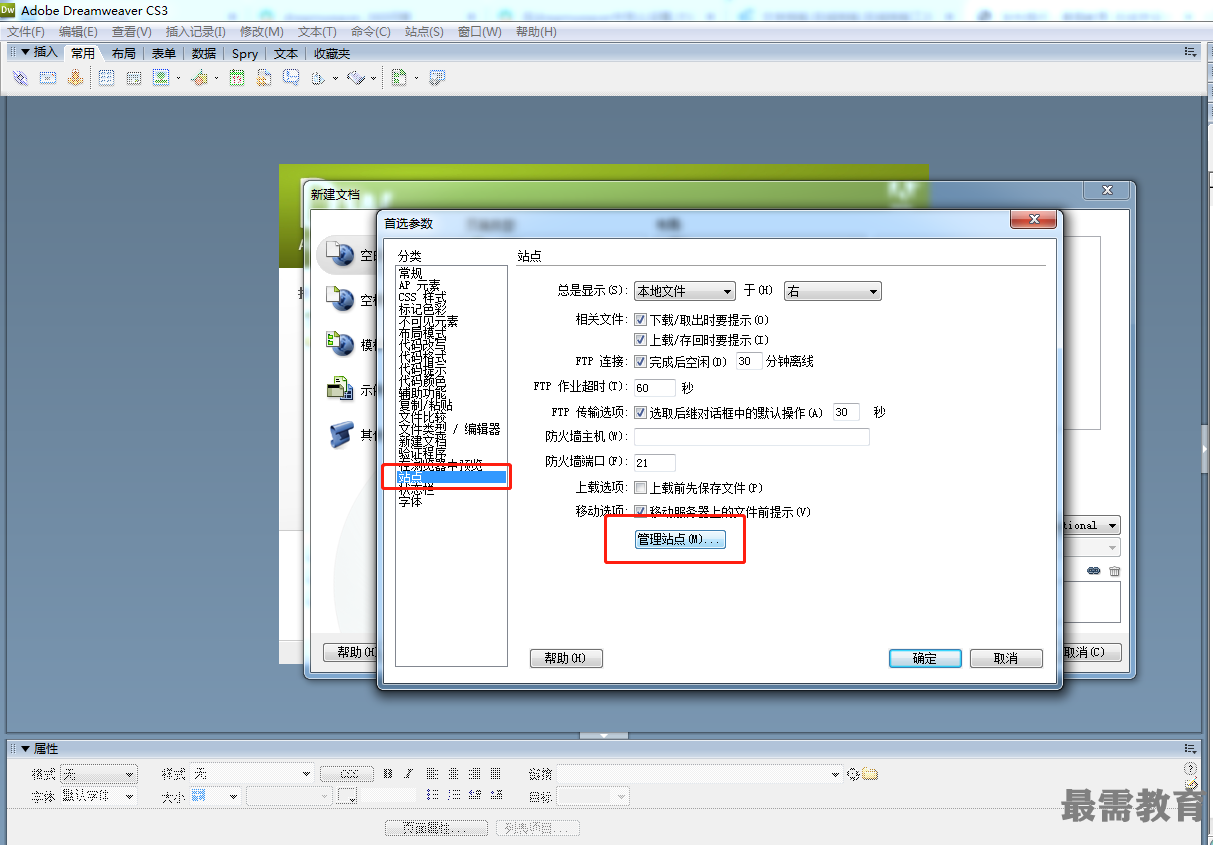Image resolution: width=1213 pixels, height=845 pixels.
Task: Enable the 上载前先保存文件 checkbox
Action: coord(640,488)
